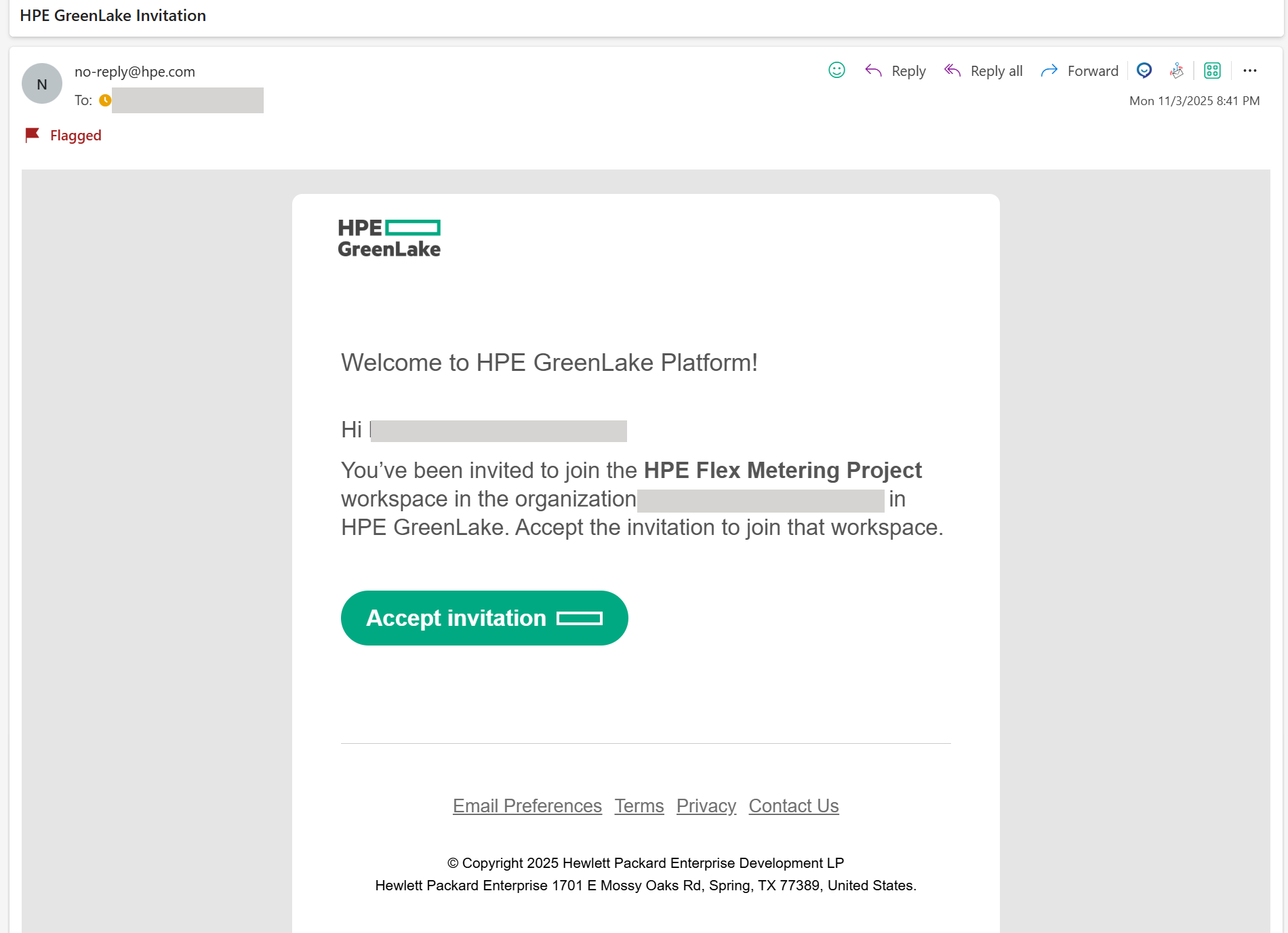Click the copyright 2025 Hewlett Packard line
The width and height of the screenshot is (1288, 933).
tap(645, 863)
